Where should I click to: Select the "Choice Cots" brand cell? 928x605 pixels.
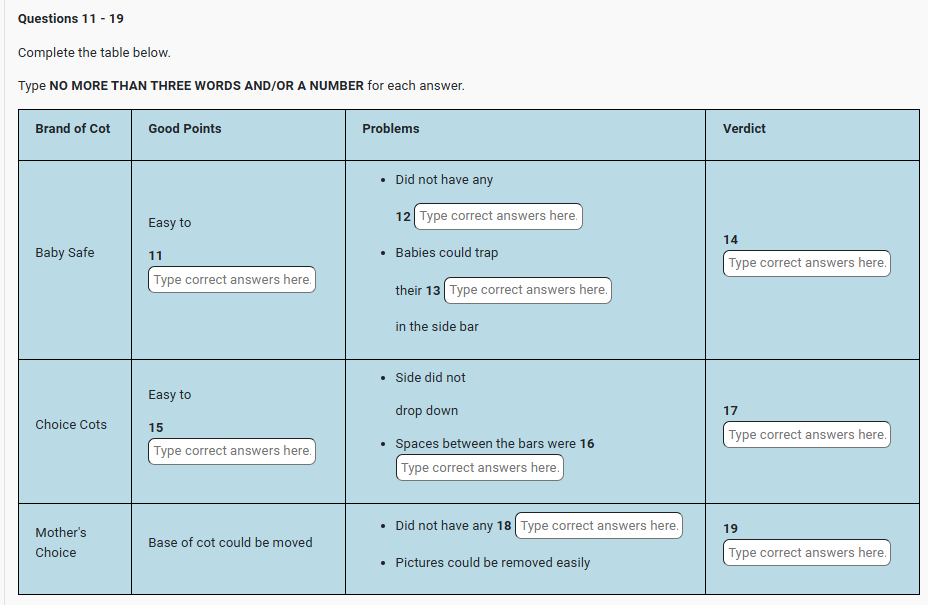[71, 425]
